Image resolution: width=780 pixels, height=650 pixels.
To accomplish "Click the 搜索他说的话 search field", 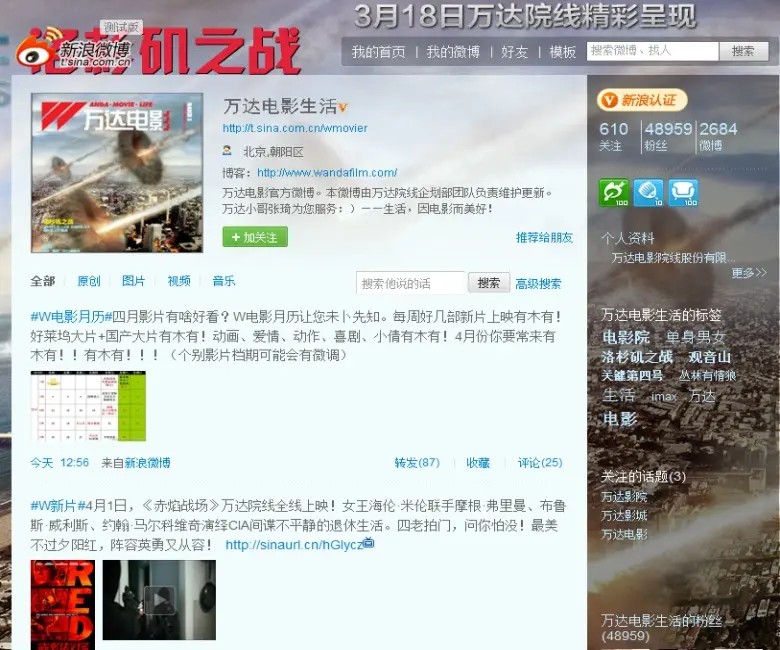I will click(x=410, y=283).
